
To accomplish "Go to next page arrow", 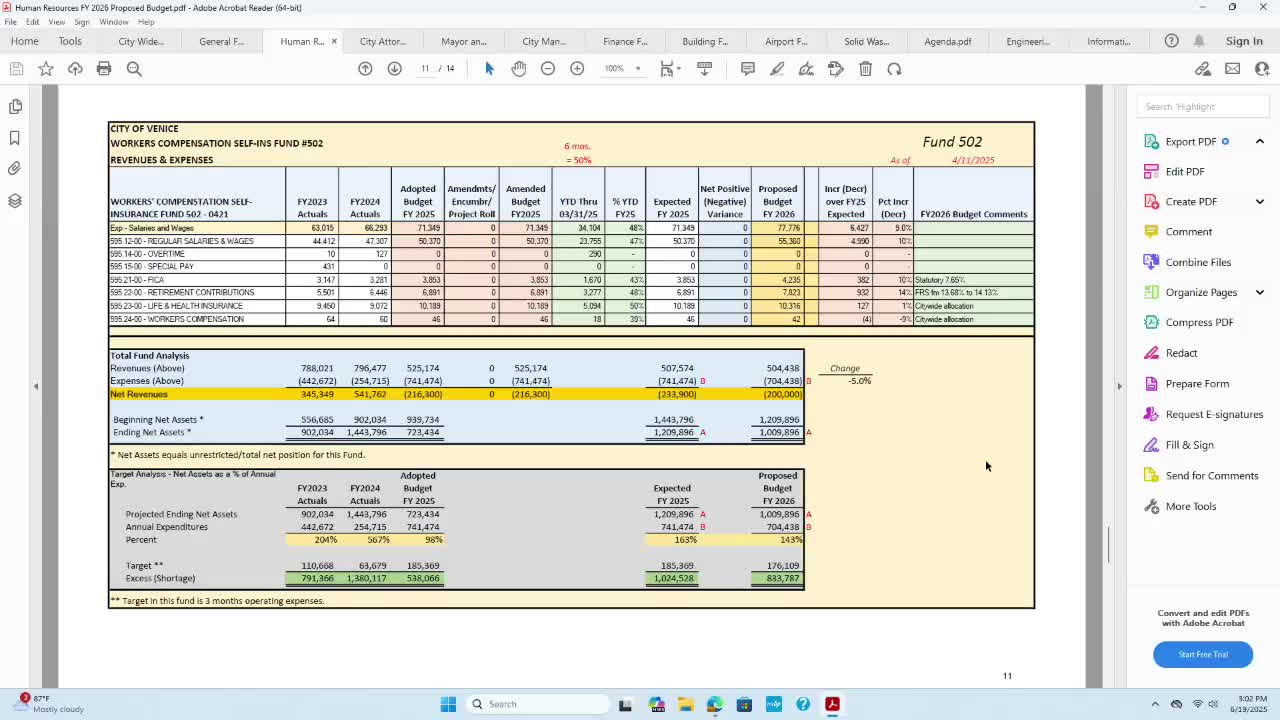I will point(394,68).
